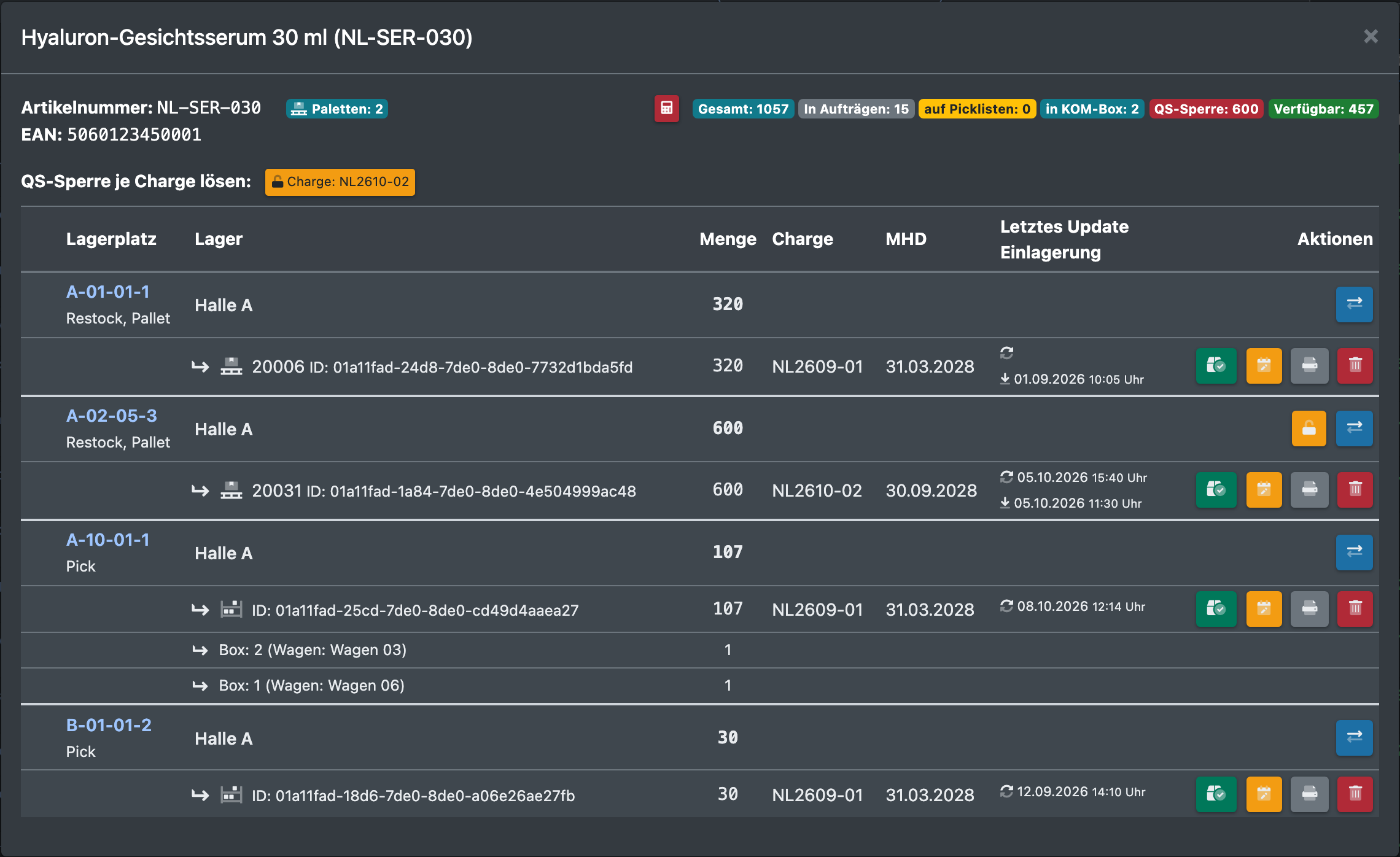This screenshot has height=857, width=1400.
Task: Click the auf Picklisten: 0 badge
Action: (977, 109)
